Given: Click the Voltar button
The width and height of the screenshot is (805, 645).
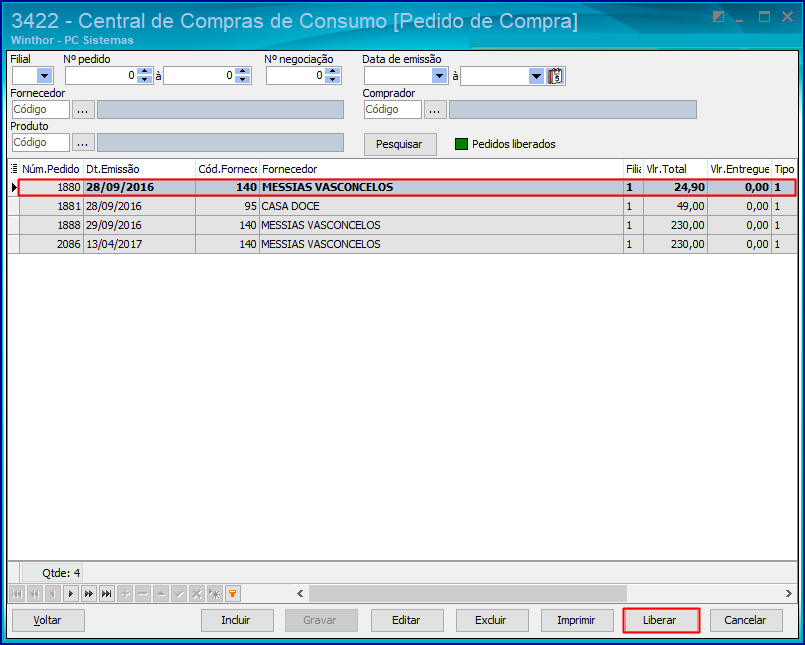Looking at the screenshot, I should point(48,620).
